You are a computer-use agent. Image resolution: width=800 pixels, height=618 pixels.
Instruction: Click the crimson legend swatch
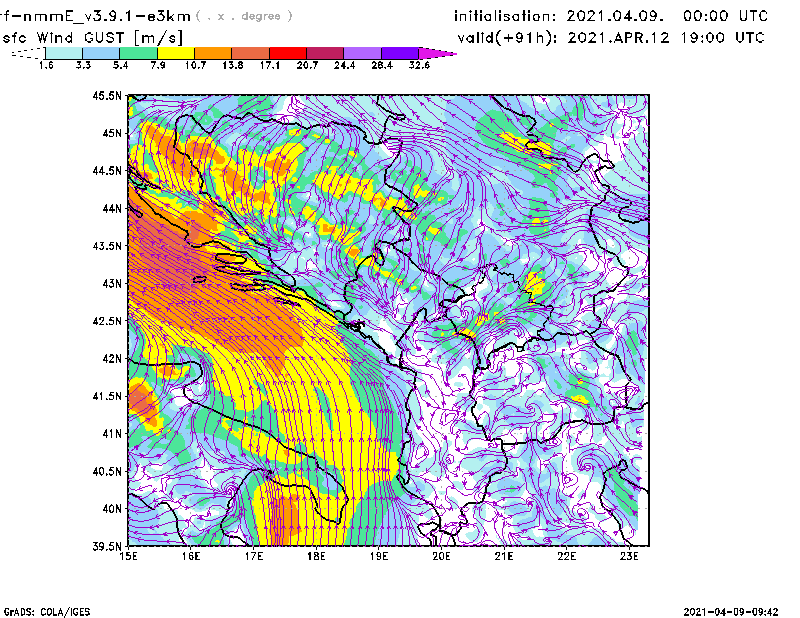[325, 53]
